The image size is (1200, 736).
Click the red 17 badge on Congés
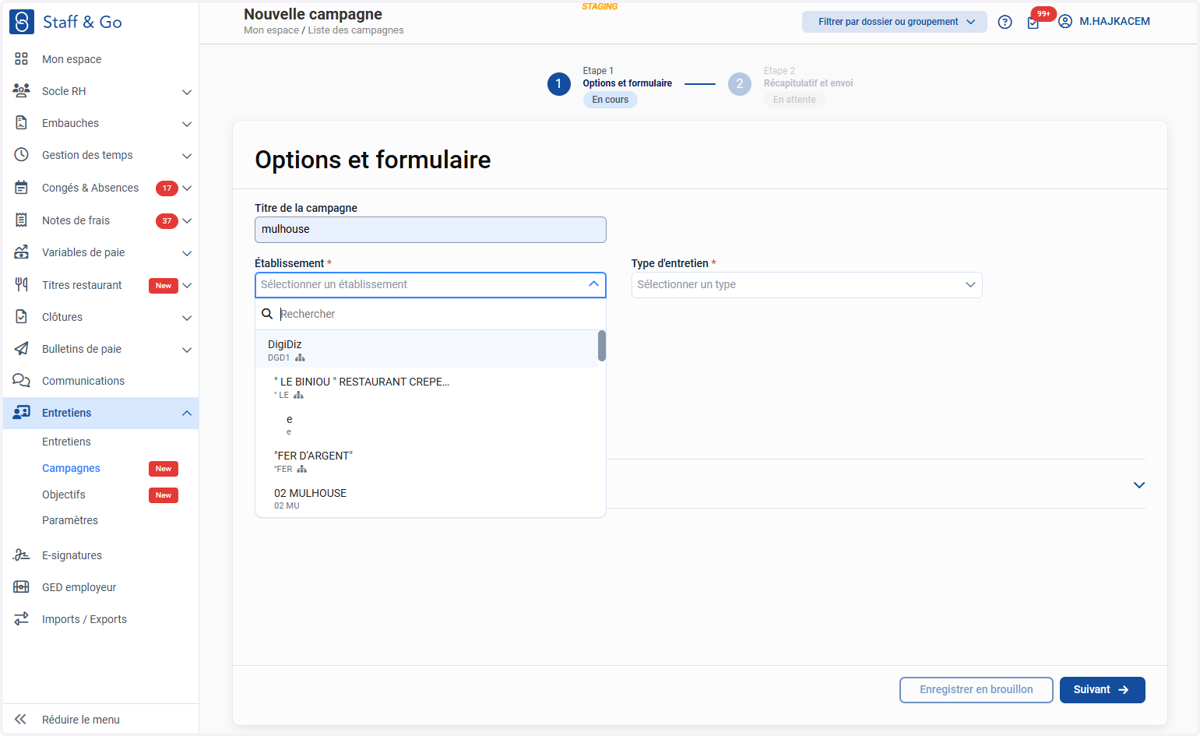coord(166,188)
